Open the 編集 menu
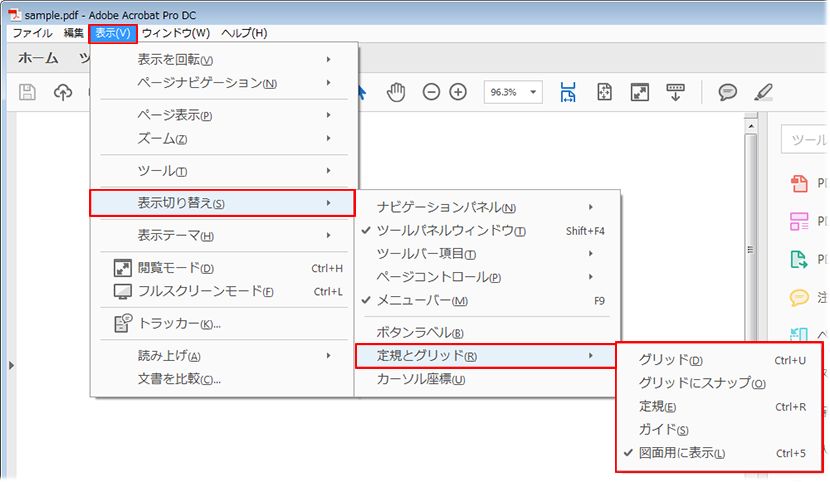This screenshot has width=830, height=482. [74, 33]
